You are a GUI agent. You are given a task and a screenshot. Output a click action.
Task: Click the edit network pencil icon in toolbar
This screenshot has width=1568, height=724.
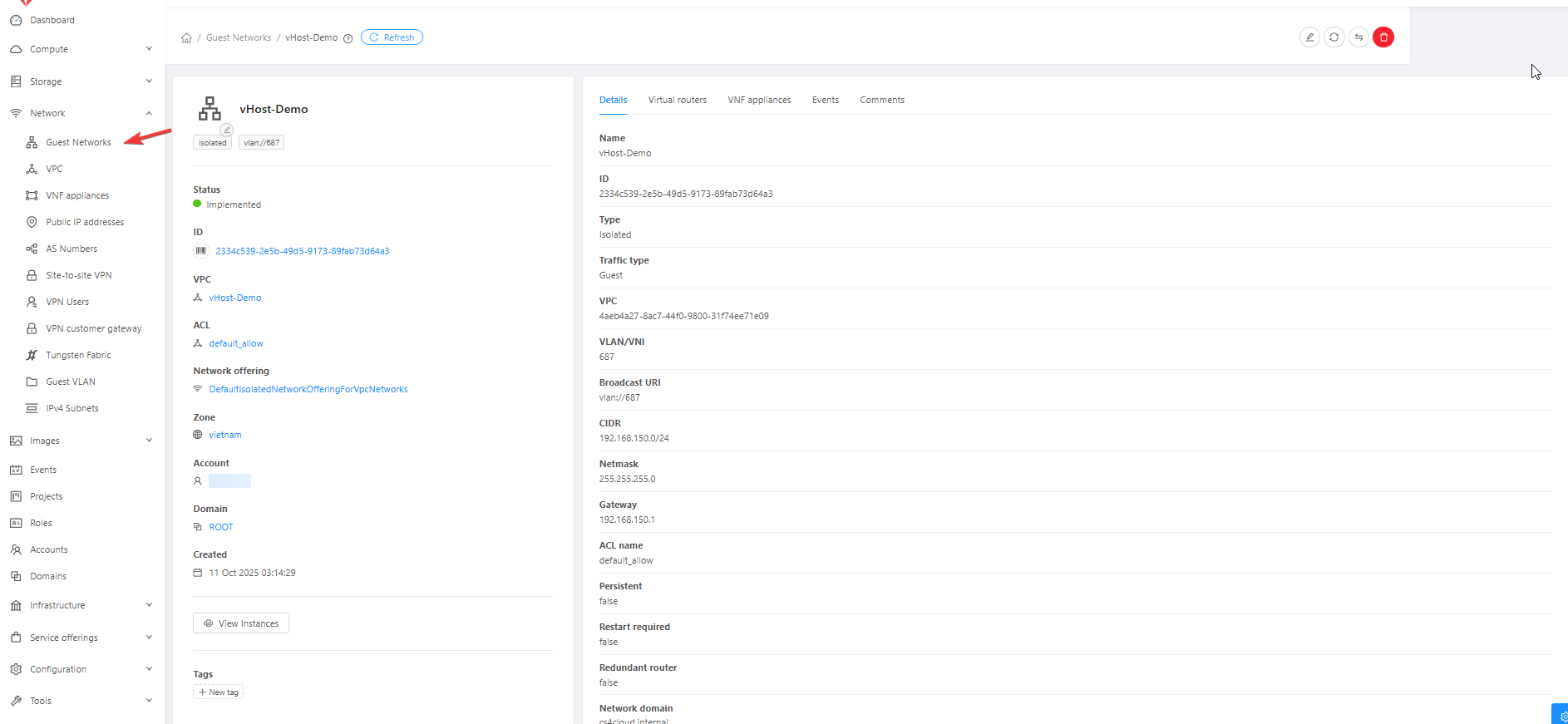pyautogui.click(x=1309, y=37)
